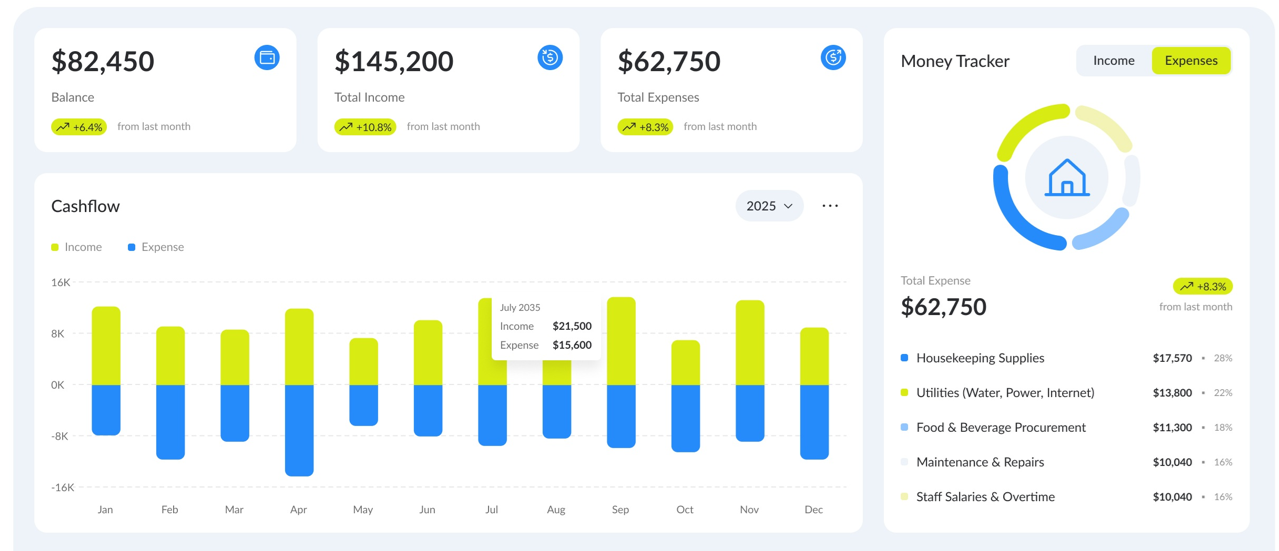Switch Money Tracker to Income view

click(1113, 61)
